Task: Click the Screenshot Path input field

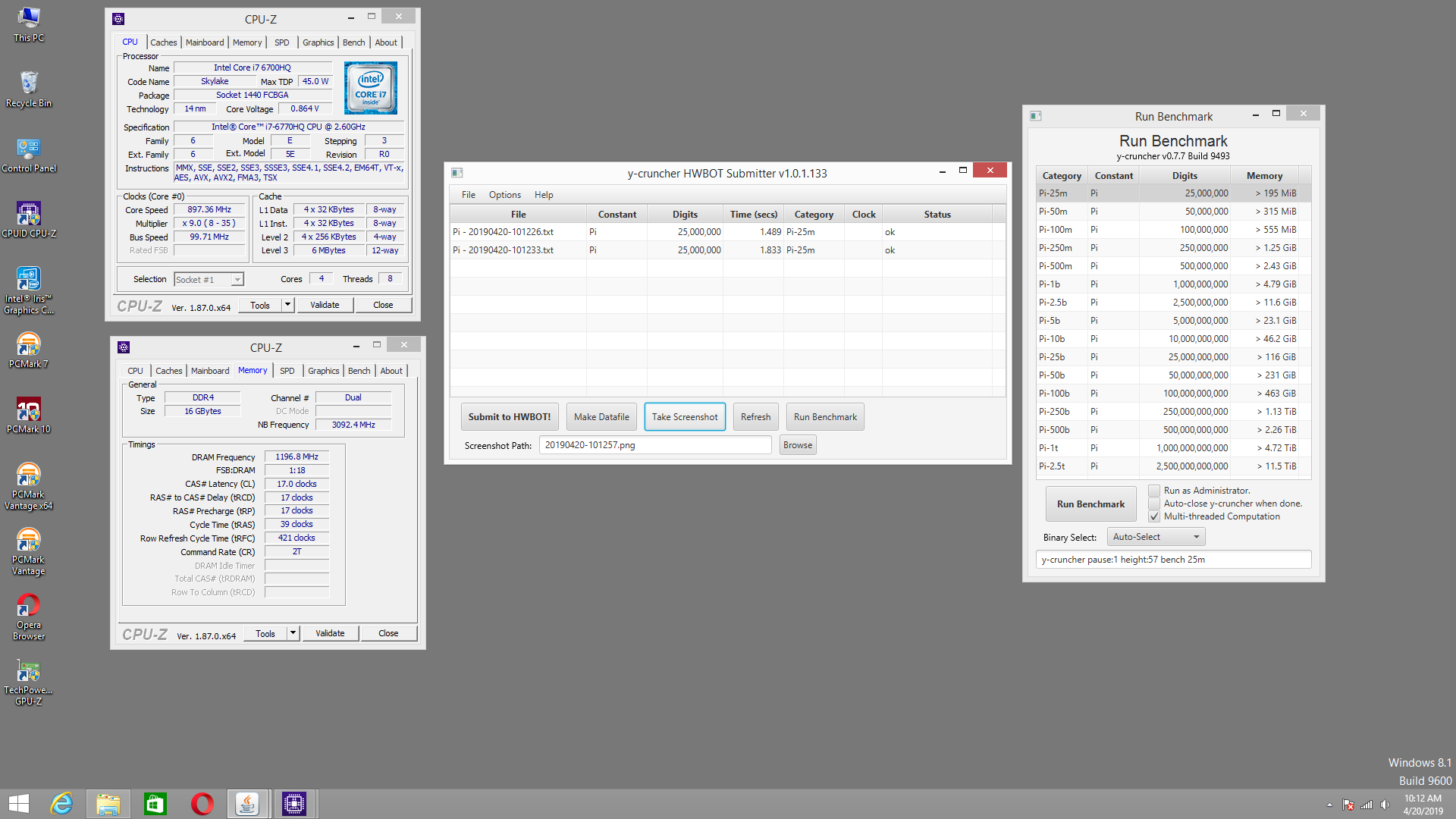Action: coord(655,445)
